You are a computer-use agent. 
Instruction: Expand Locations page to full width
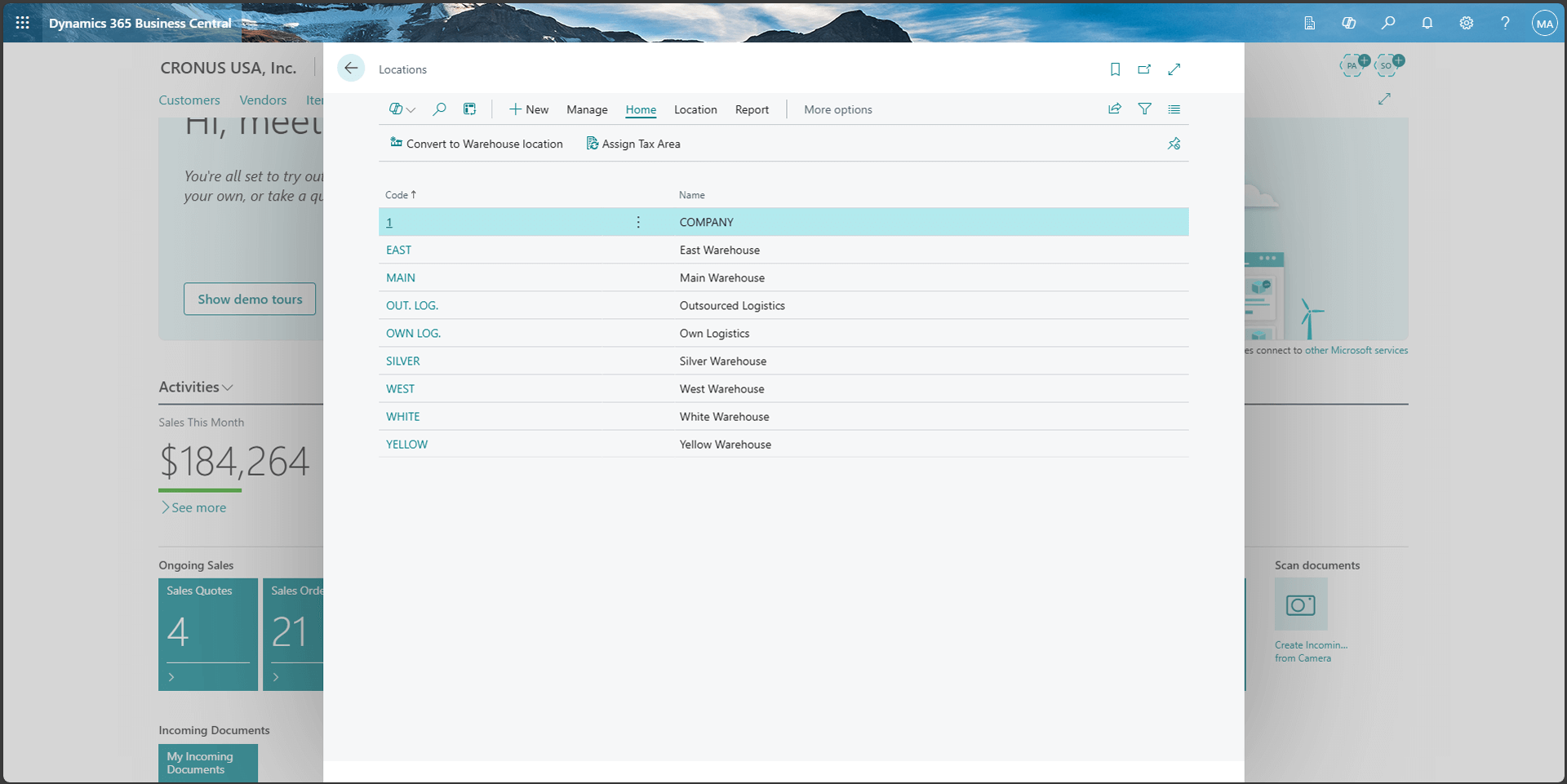point(1174,69)
